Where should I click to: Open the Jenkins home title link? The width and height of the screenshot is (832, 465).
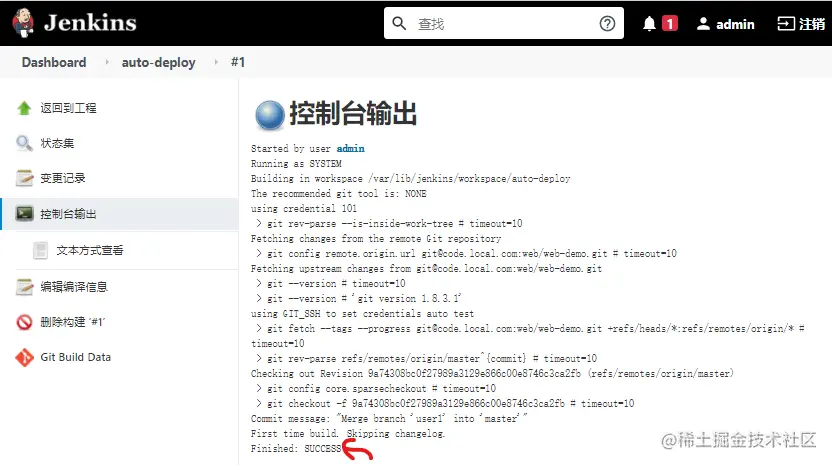tap(90, 23)
